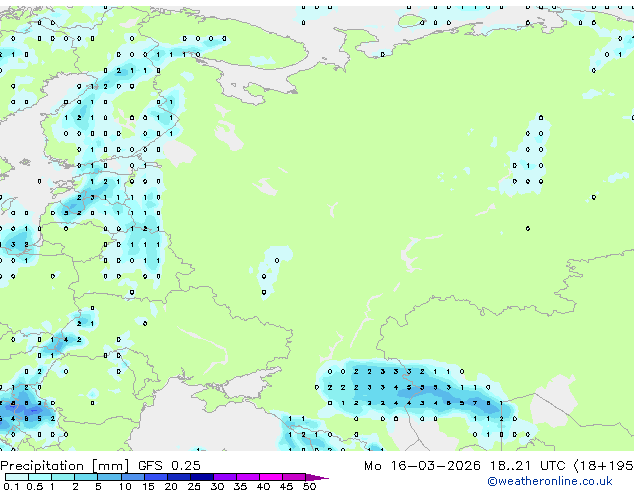Click the 'GFS 0.25' model label

click(x=169, y=465)
